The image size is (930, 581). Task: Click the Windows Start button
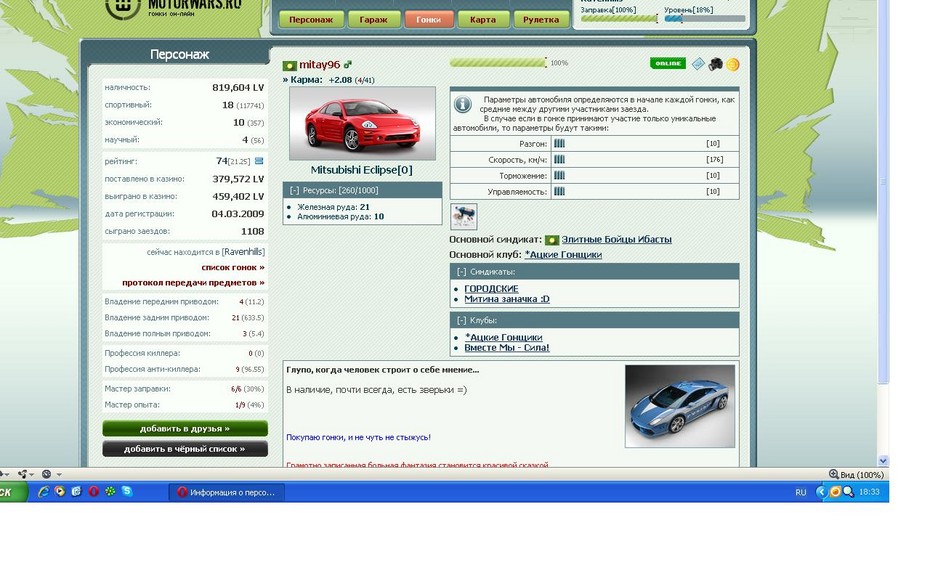[x=12, y=492]
